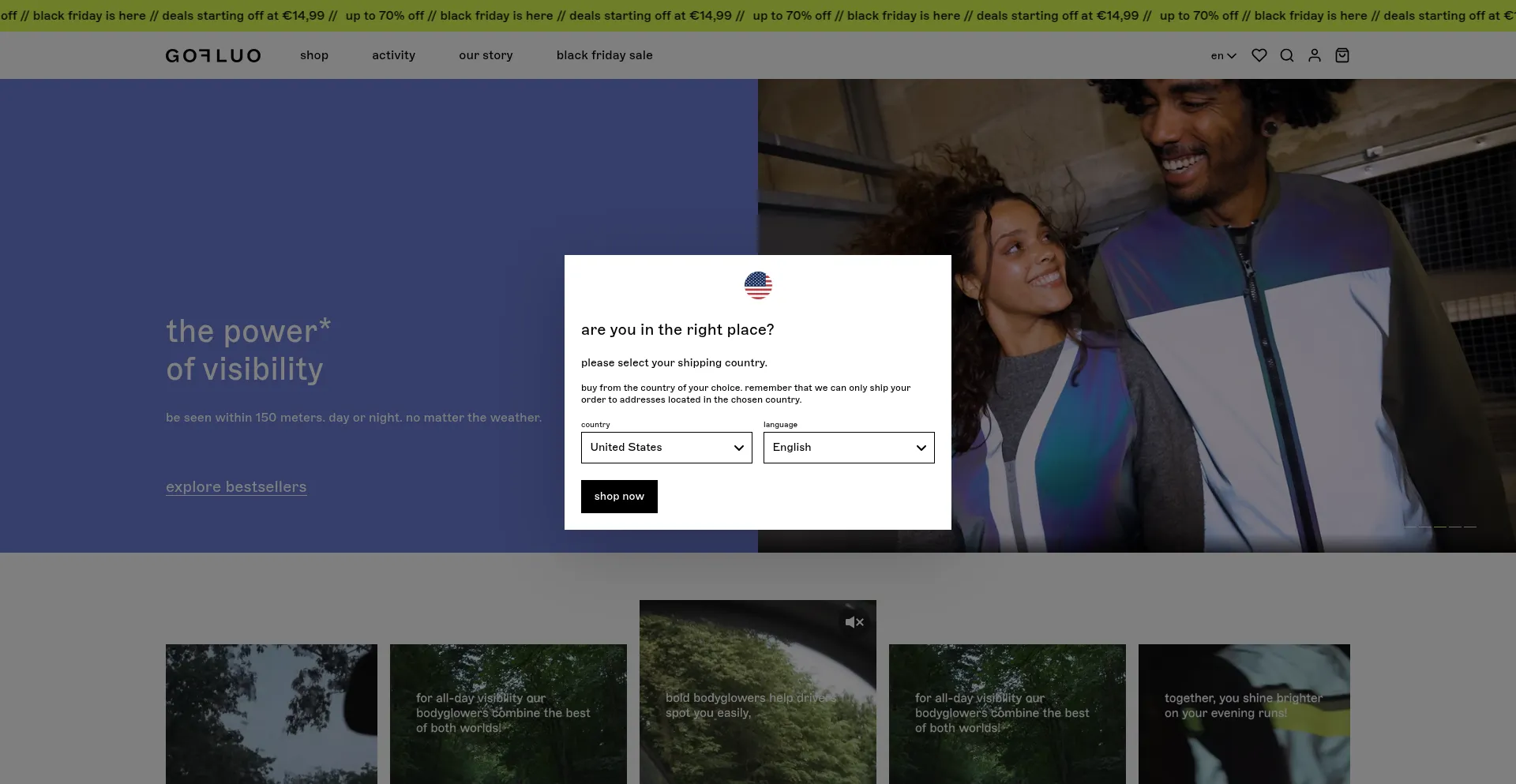This screenshot has height=784, width=1516.
Task: Open the user account icon
Action: tap(1315, 55)
